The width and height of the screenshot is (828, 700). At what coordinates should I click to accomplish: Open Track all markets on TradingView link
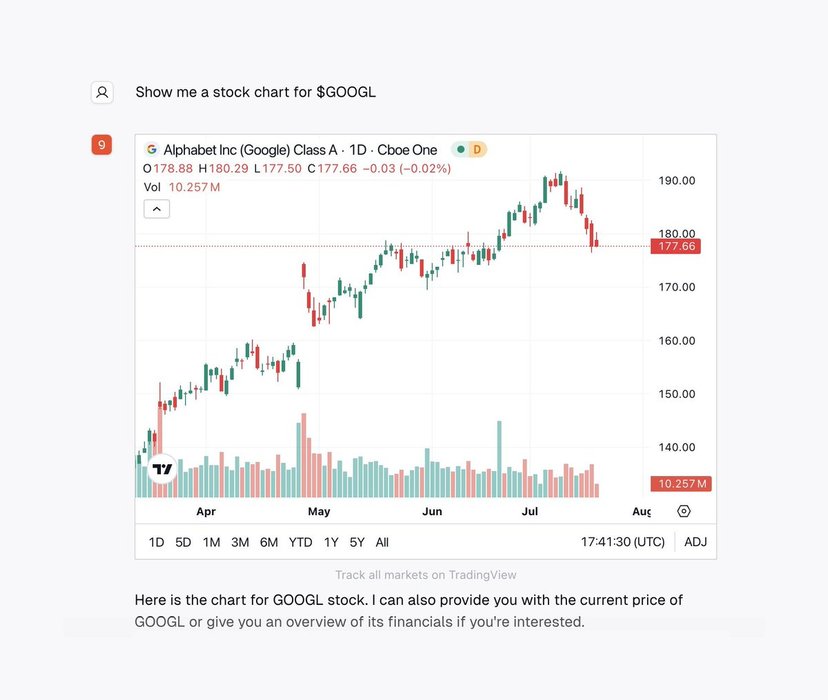(x=426, y=575)
